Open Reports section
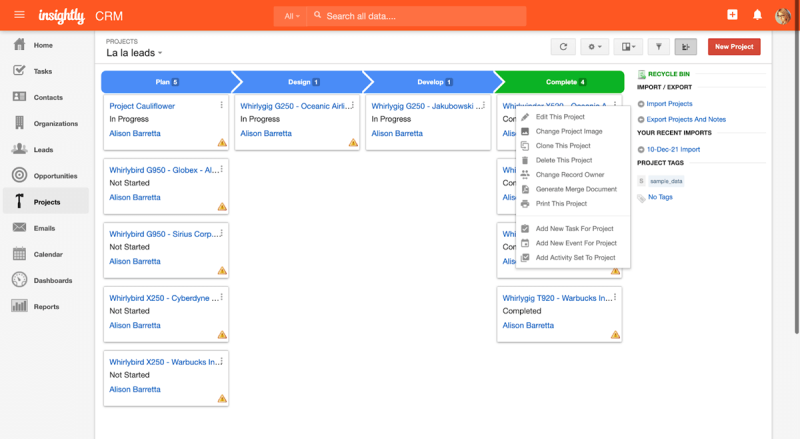Screen dimensions: 800x439 (46, 307)
